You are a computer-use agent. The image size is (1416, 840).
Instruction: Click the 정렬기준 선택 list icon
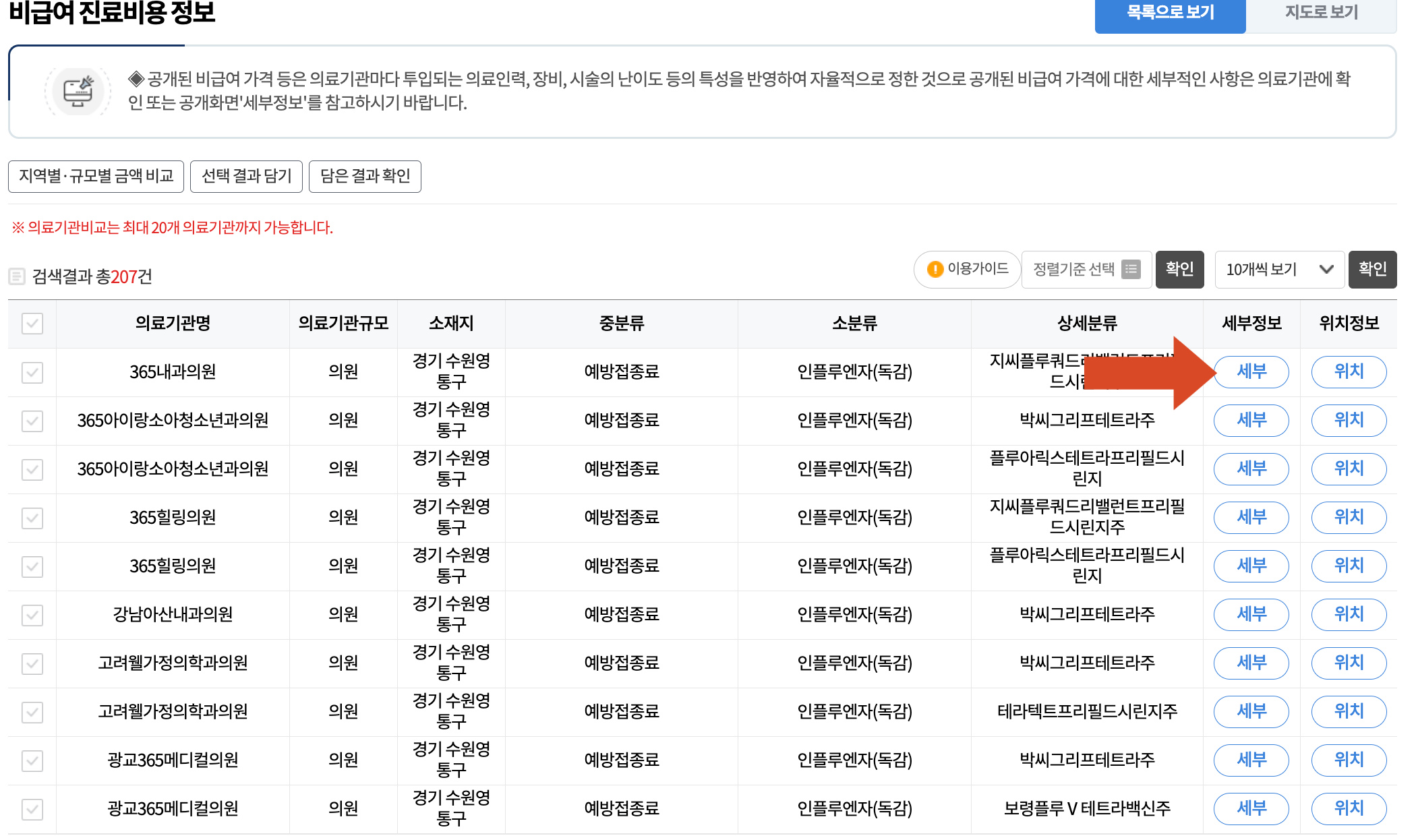click(x=1131, y=270)
